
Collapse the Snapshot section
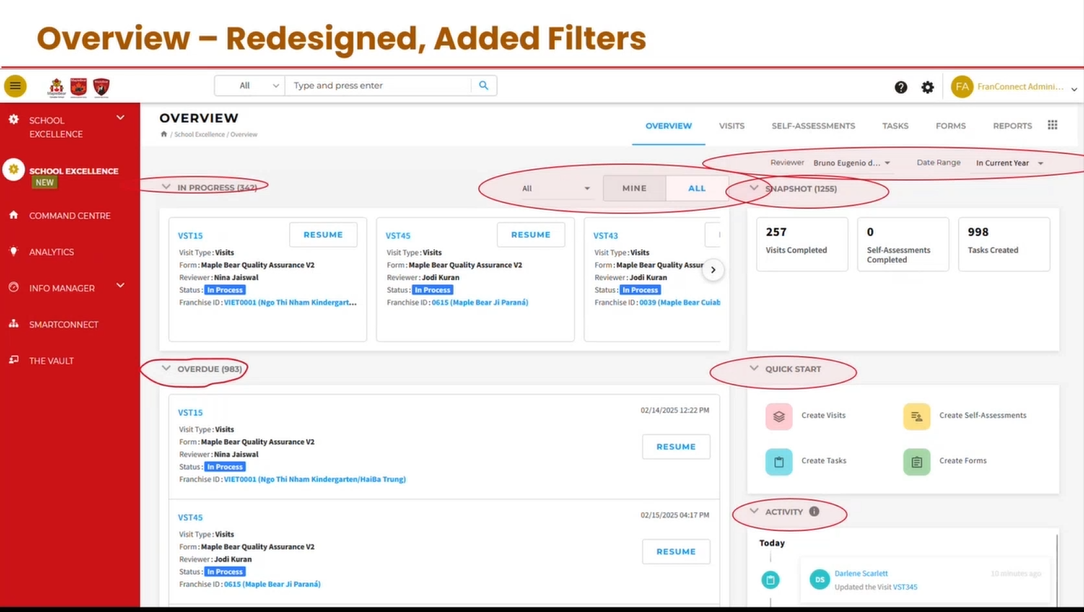pyautogui.click(x=754, y=188)
